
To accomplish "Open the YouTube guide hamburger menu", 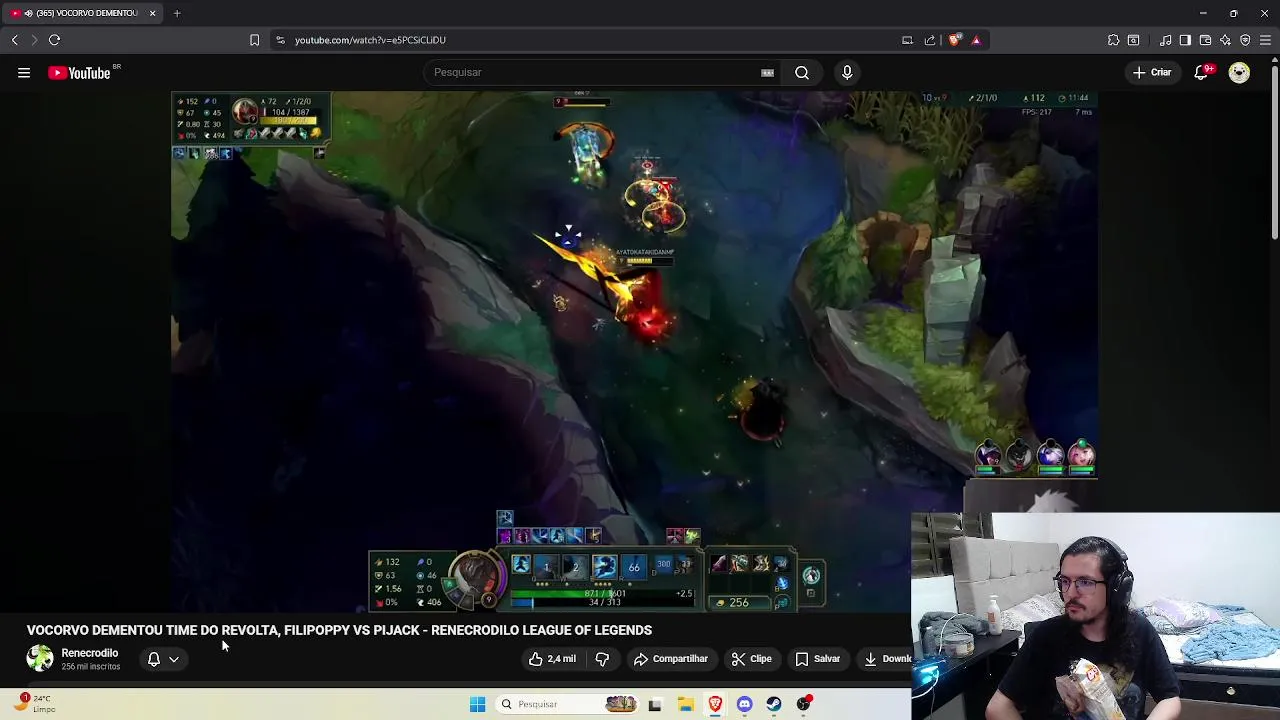I will (24, 72).
